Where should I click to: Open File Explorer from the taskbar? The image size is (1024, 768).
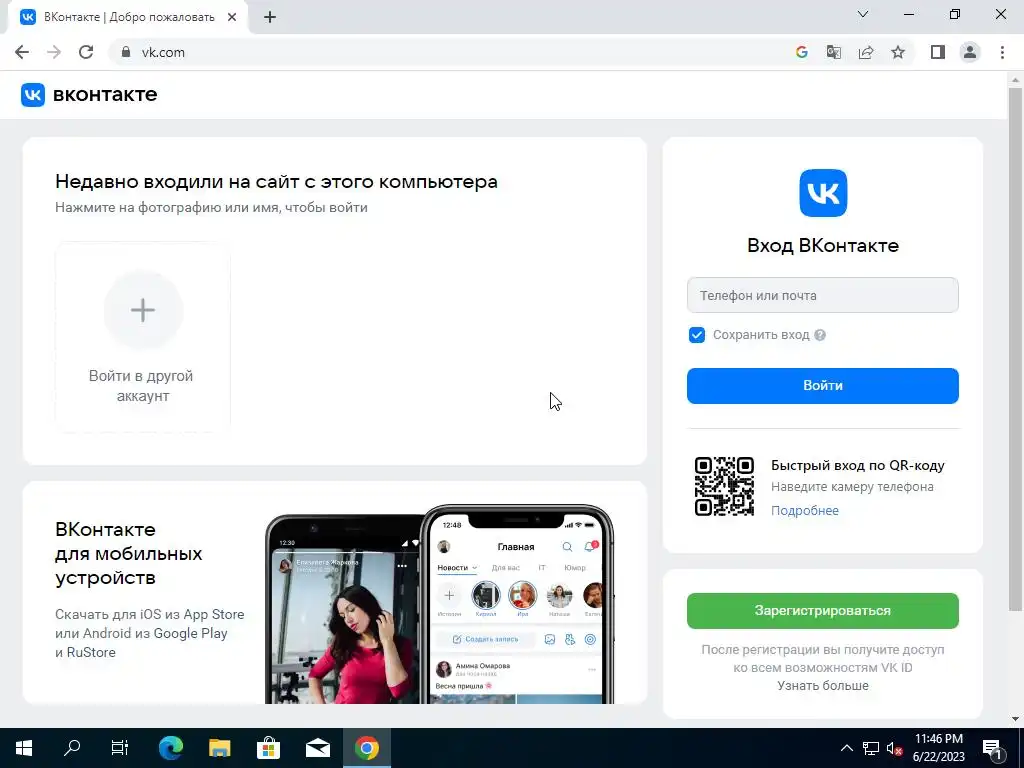[x=219, y=748]
